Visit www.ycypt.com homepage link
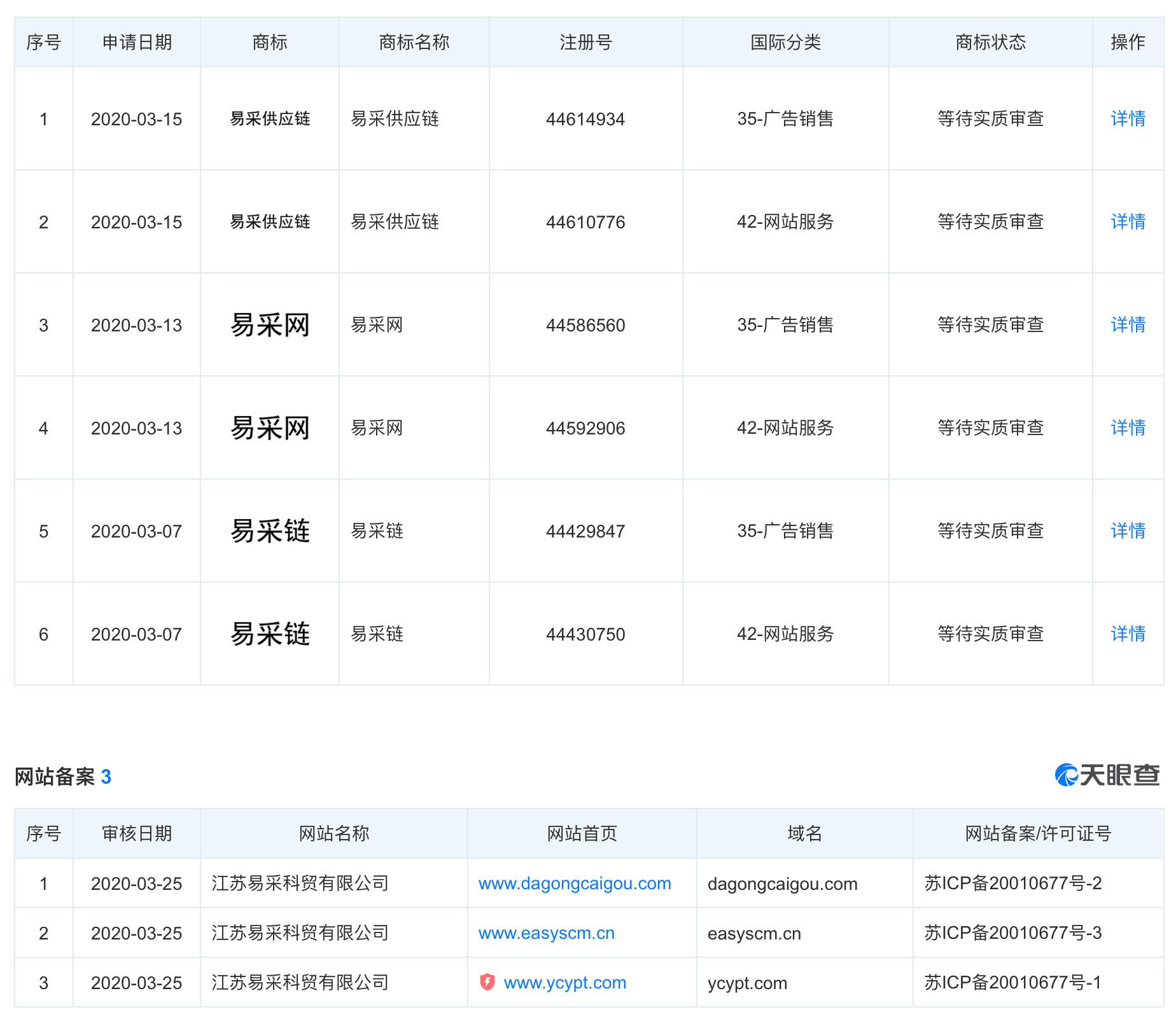Viewport: 1176px width, 1019px height. click(565, 983)
